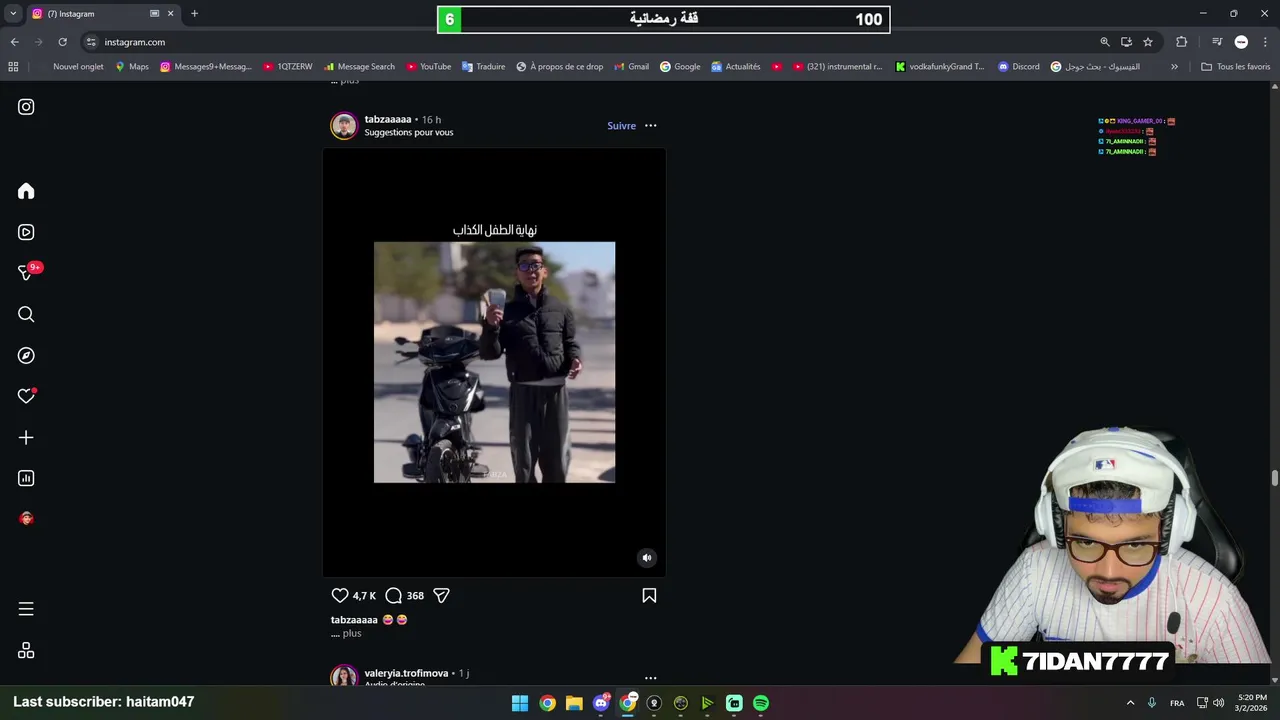Open notifications heart in sidebar

click(26, 396)
